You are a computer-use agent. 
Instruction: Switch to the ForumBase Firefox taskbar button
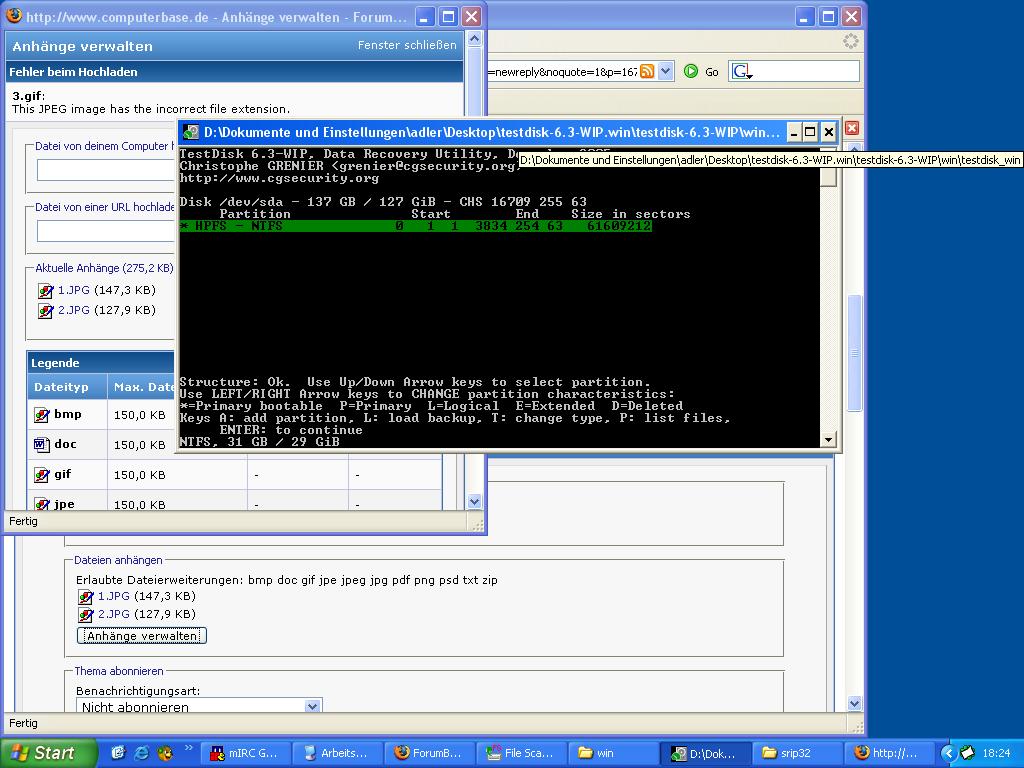pos(428,753)
